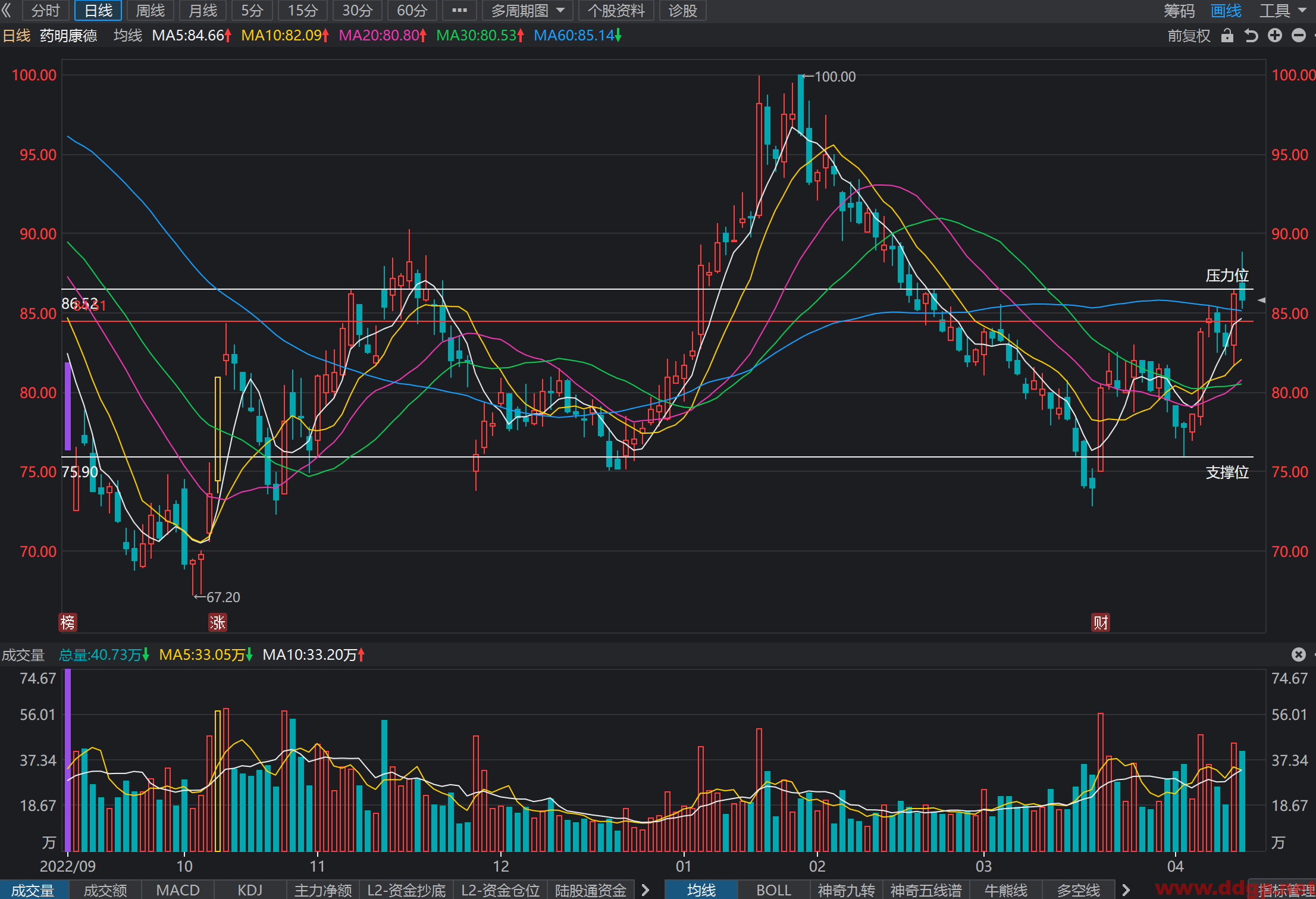Click the volume MA5:33.05万 label

click(206, 655)
